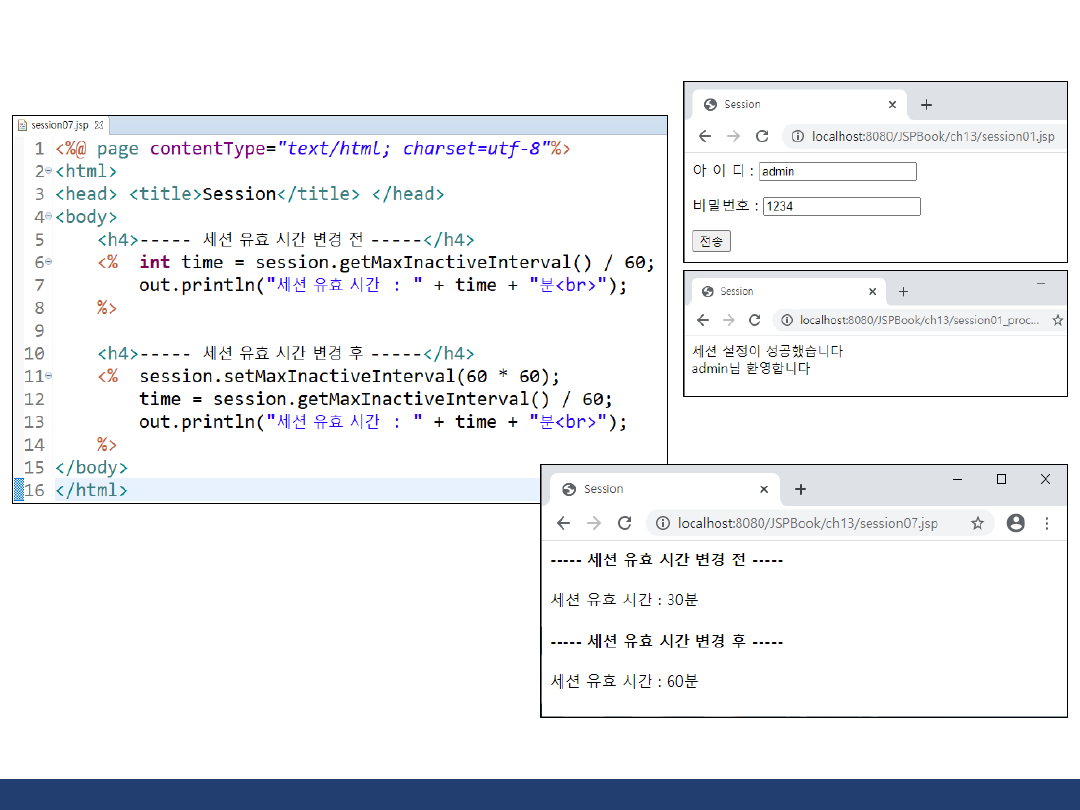Screen dimensions: 1080x810
Task: Reload the session07.jsp browser page
Action: (625, 523)
